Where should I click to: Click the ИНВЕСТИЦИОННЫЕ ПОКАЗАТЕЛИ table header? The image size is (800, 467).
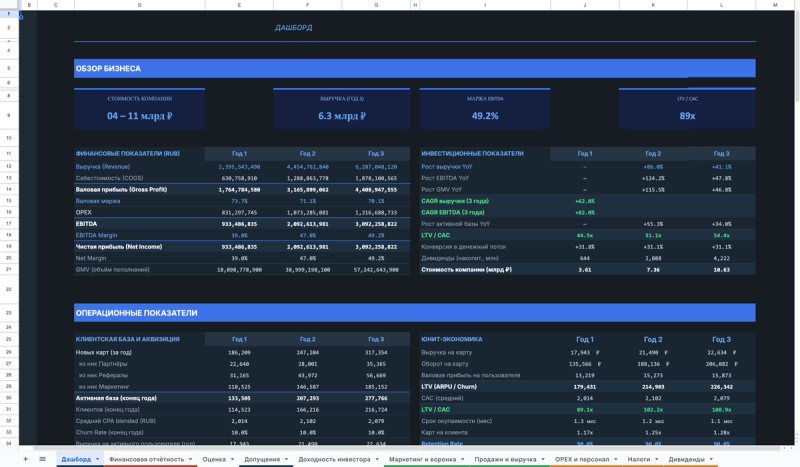coord(472,153)
